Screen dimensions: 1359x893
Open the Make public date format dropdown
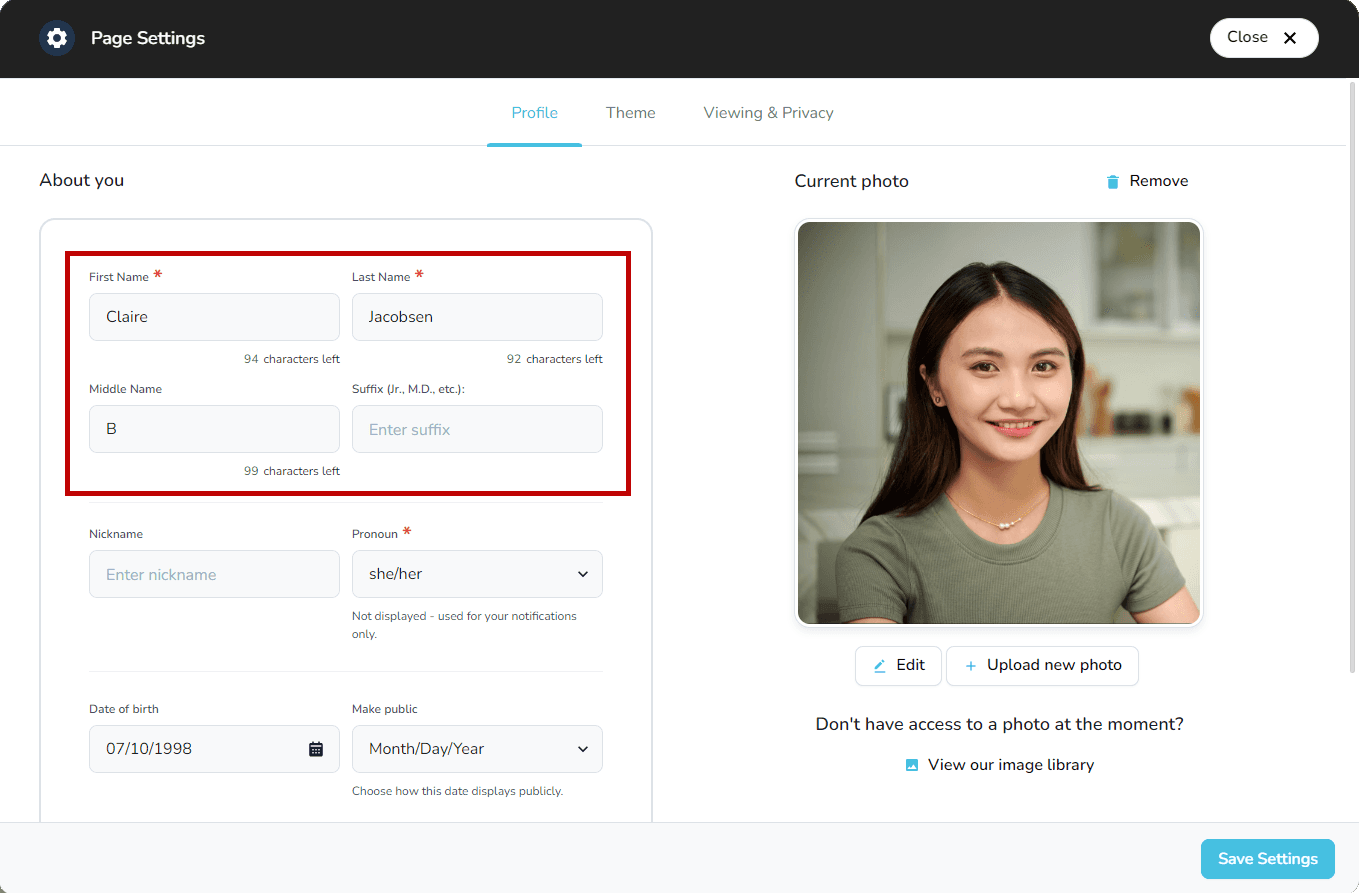point(477,748)
